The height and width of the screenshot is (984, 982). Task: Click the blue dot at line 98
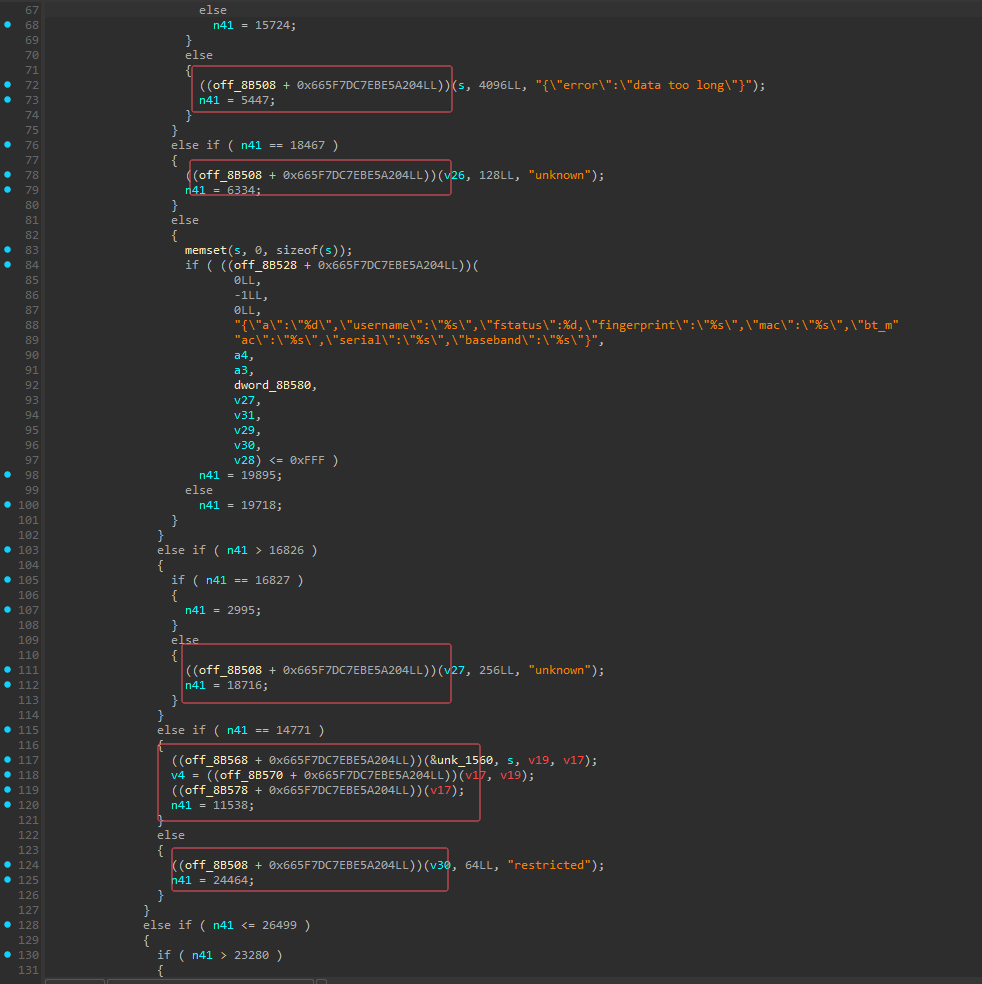pos(8,475)
